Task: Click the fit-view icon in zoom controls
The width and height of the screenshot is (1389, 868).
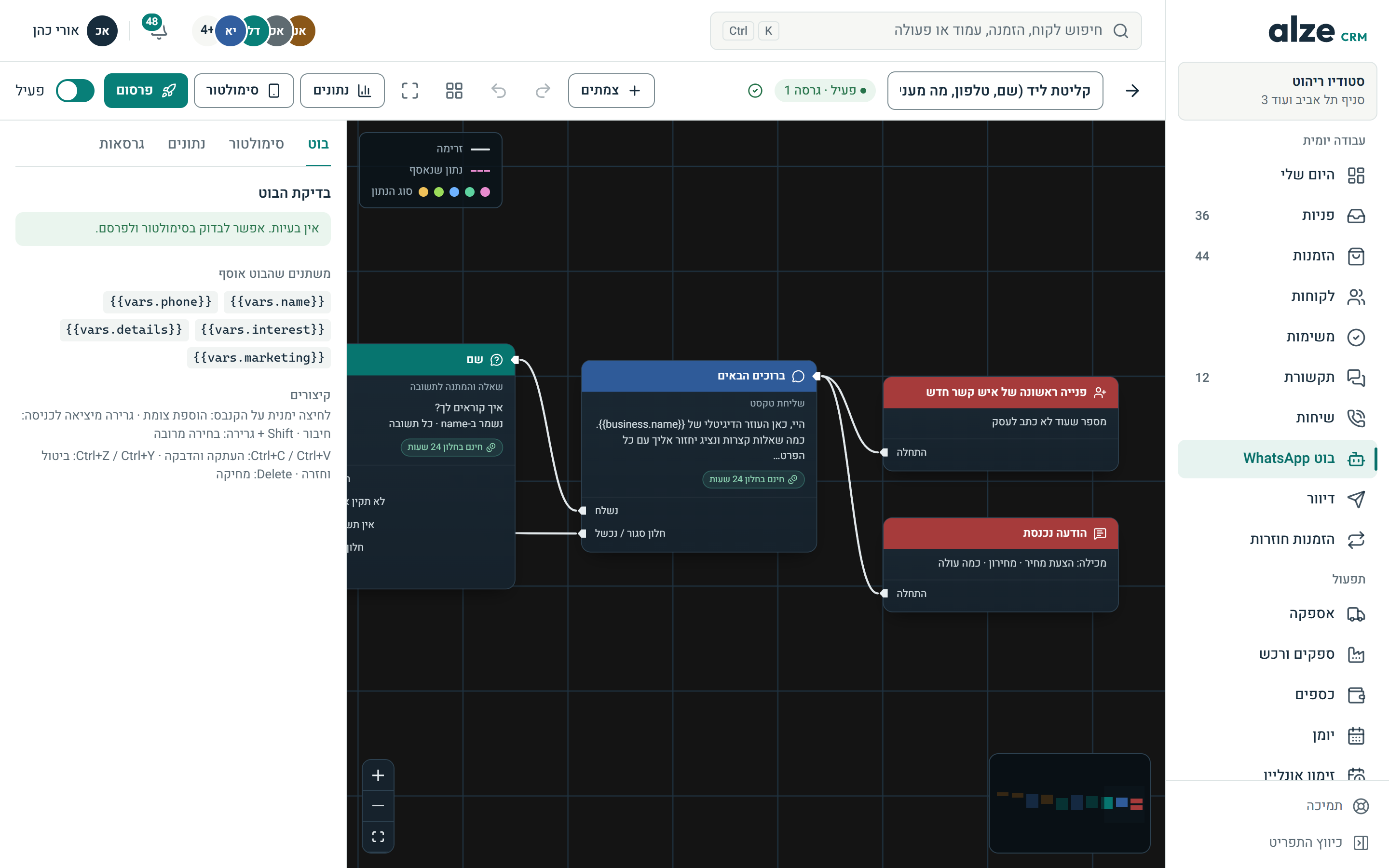Action: pyautogui.click(x=378, y=837)
